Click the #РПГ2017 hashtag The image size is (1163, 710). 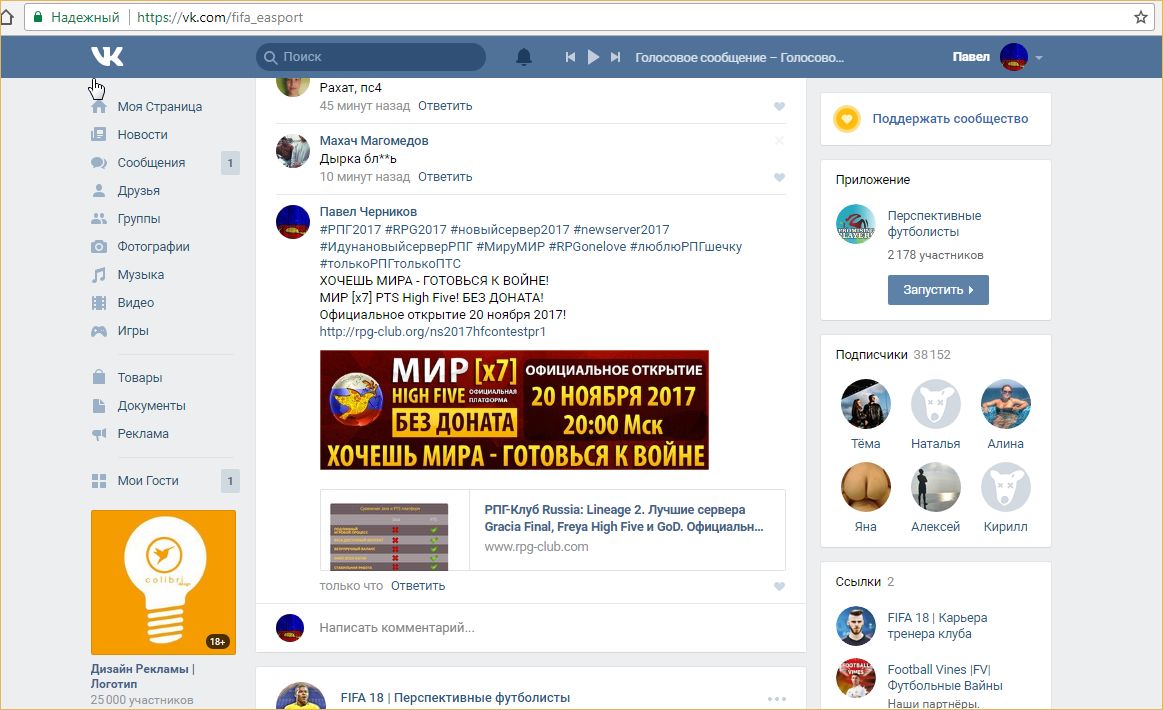(350, 229)
